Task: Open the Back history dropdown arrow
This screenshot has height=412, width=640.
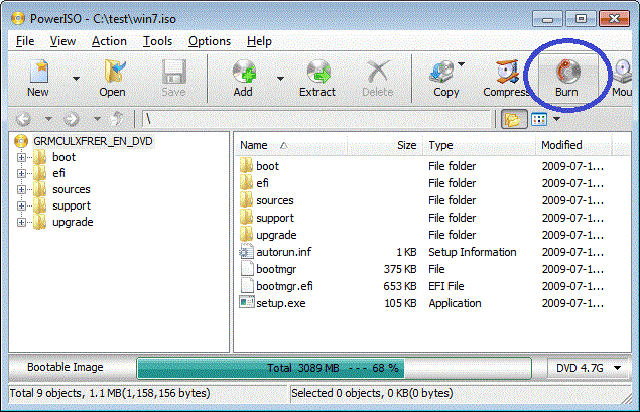Action: pyautogui.click(x=48, y=119)
